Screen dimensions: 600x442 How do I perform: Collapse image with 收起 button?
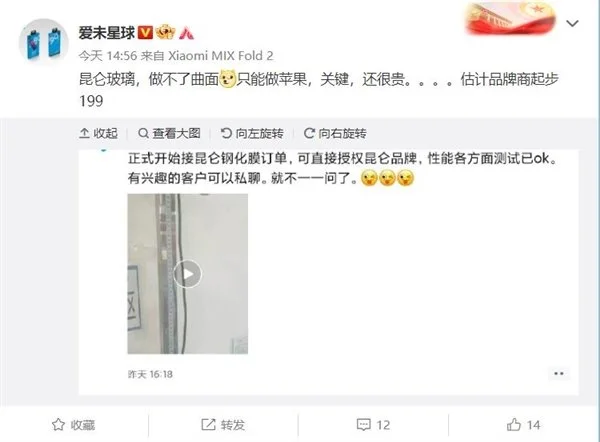tap(98, 133)
